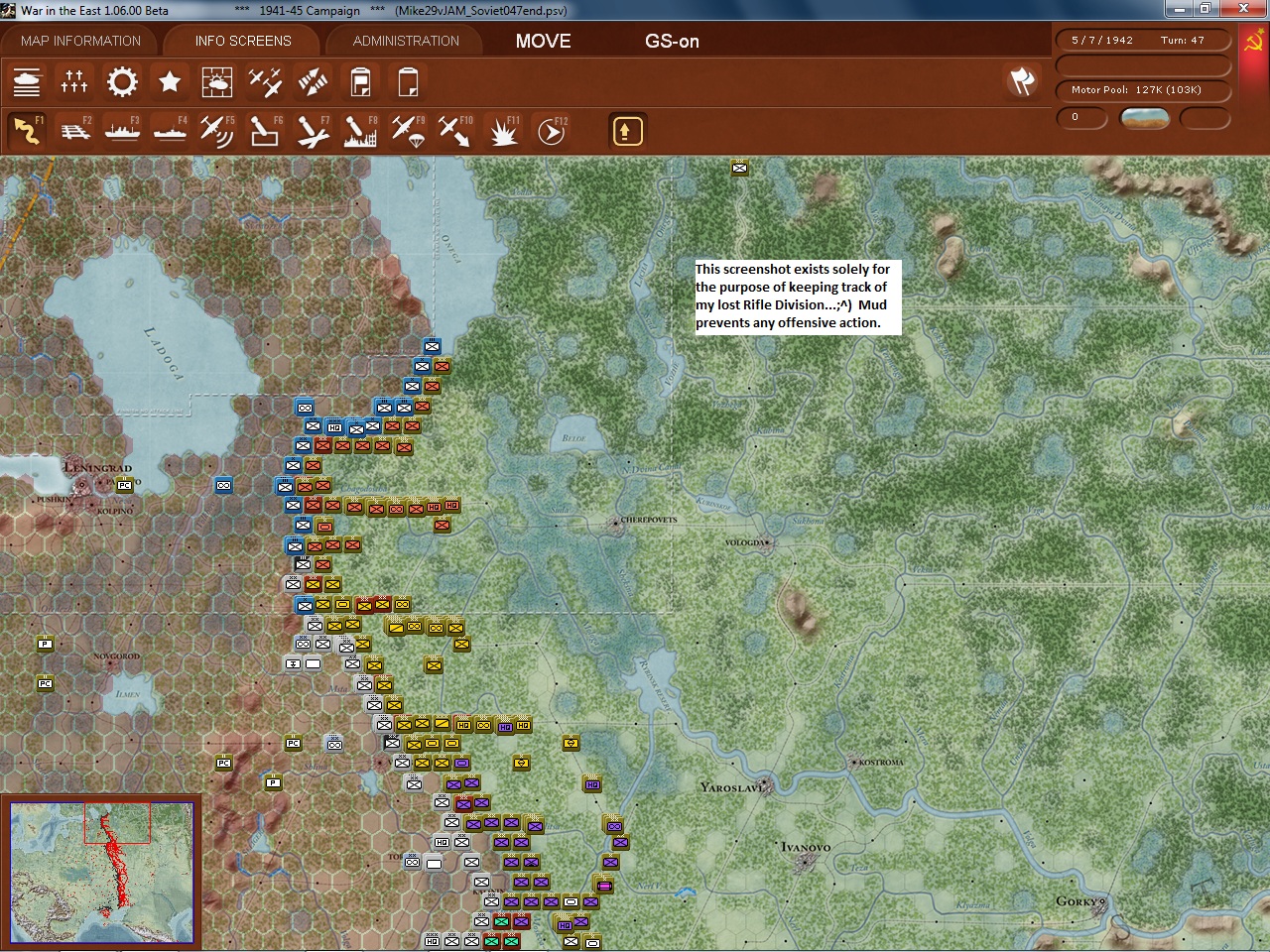Select the F6 bomb unit mode
The width and height of the screenshot is (1270, 952).
point(265,130)
